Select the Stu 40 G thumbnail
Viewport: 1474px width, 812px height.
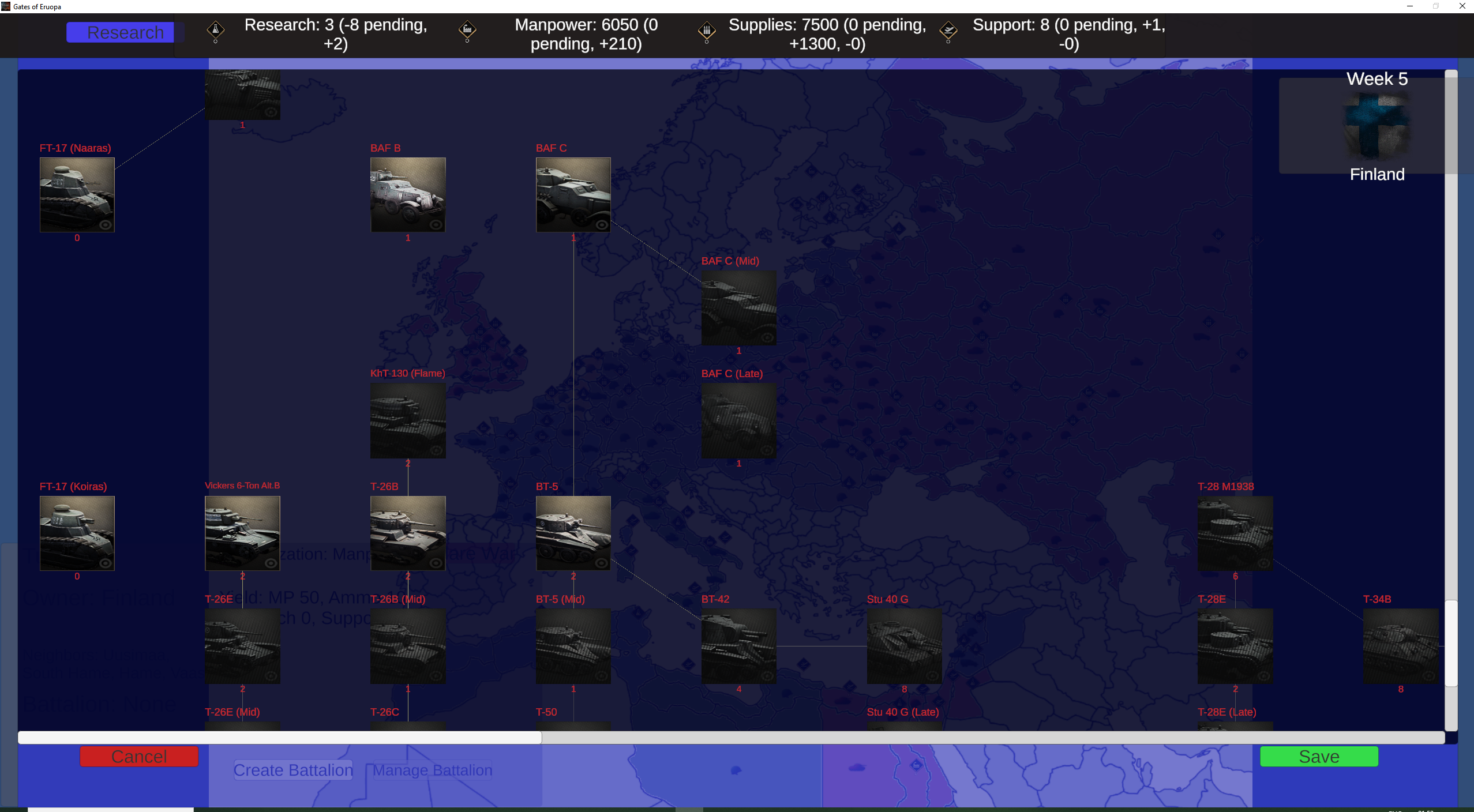click(x=905, y=646)
